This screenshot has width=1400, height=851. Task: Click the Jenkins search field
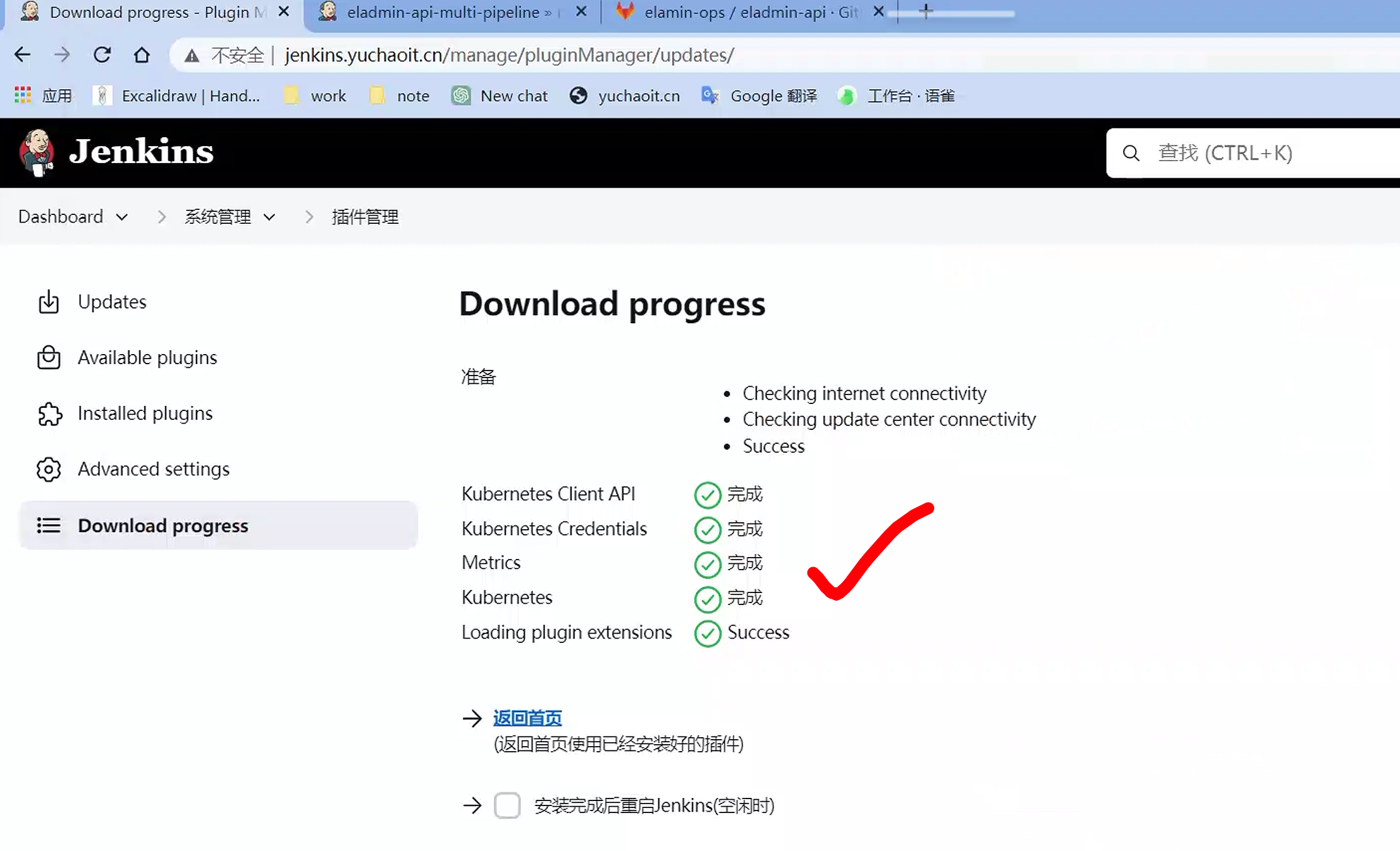(x=1258, y=153)
